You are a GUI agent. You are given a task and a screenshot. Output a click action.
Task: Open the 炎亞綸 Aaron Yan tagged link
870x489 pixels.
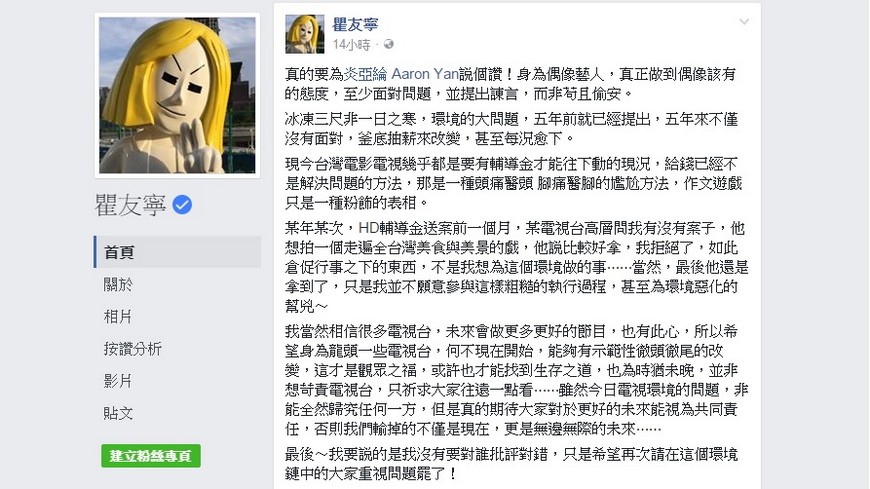(401, 74)
